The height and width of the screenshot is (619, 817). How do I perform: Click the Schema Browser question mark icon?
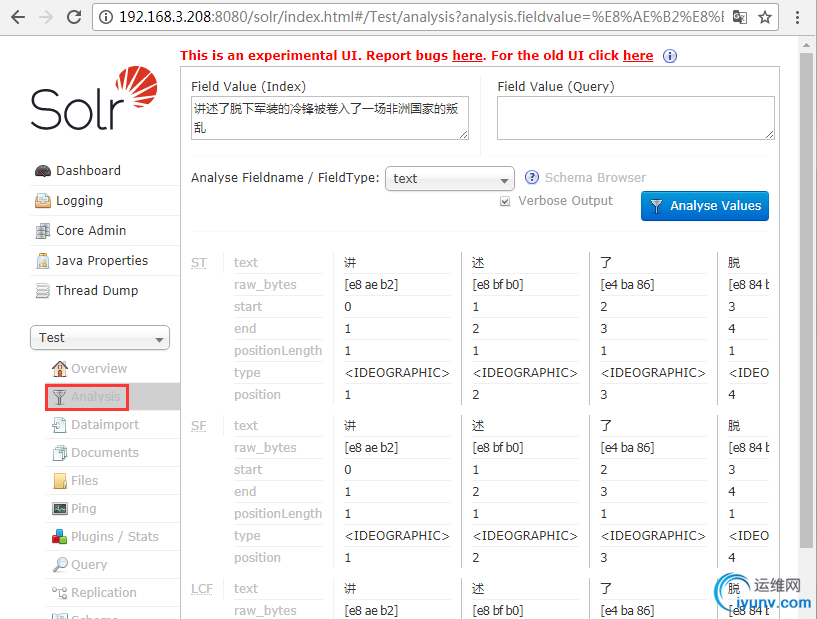531,178
